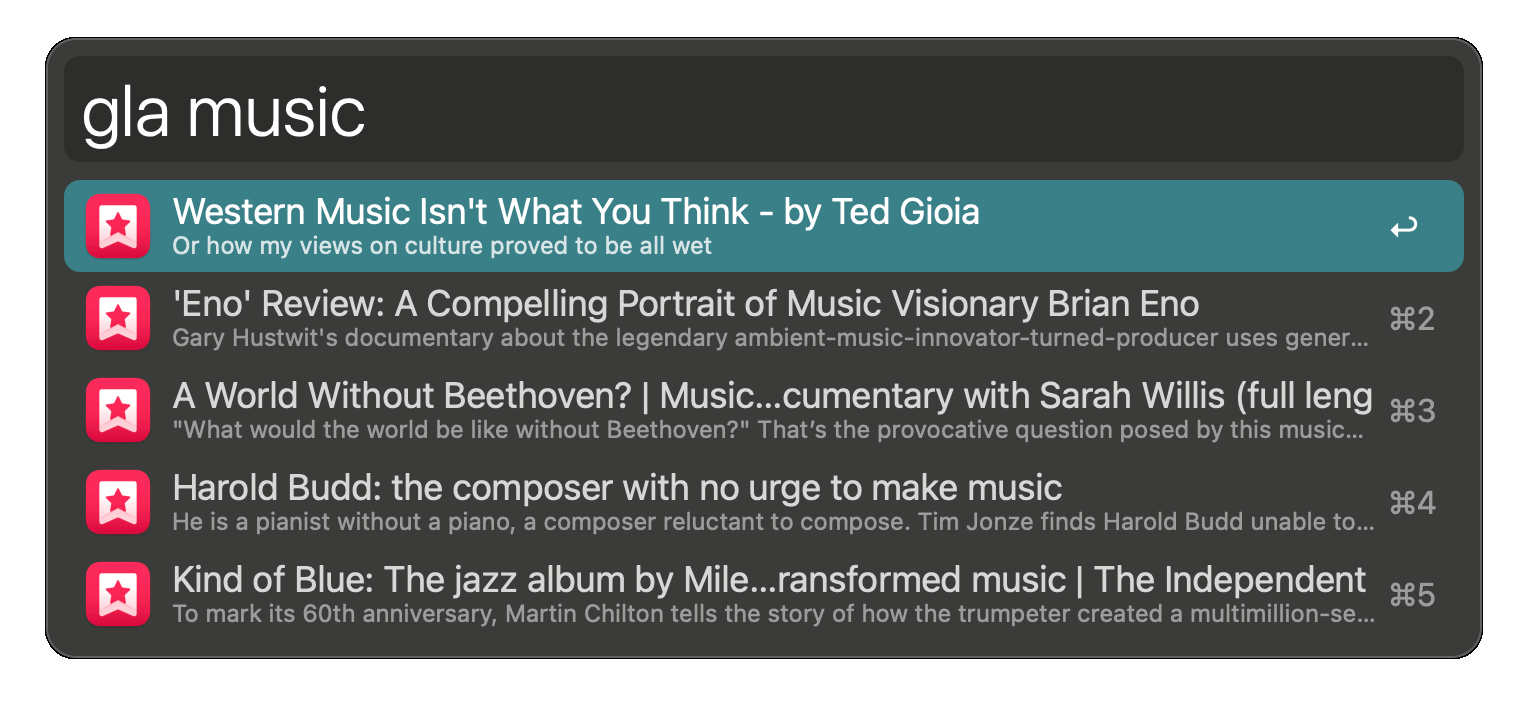Click the bookmark icon beside Kind of Blue result
The image size is (1528, 712).
click(118, 594)
